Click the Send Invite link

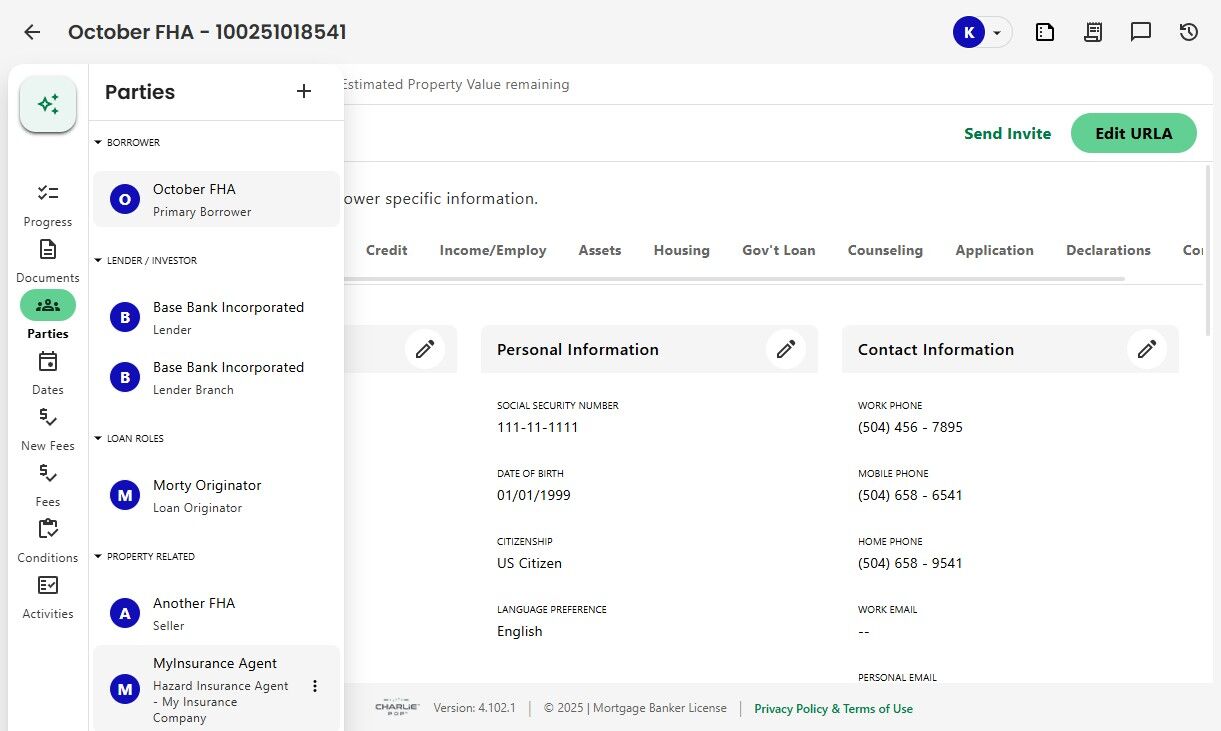pos(1007,134)
